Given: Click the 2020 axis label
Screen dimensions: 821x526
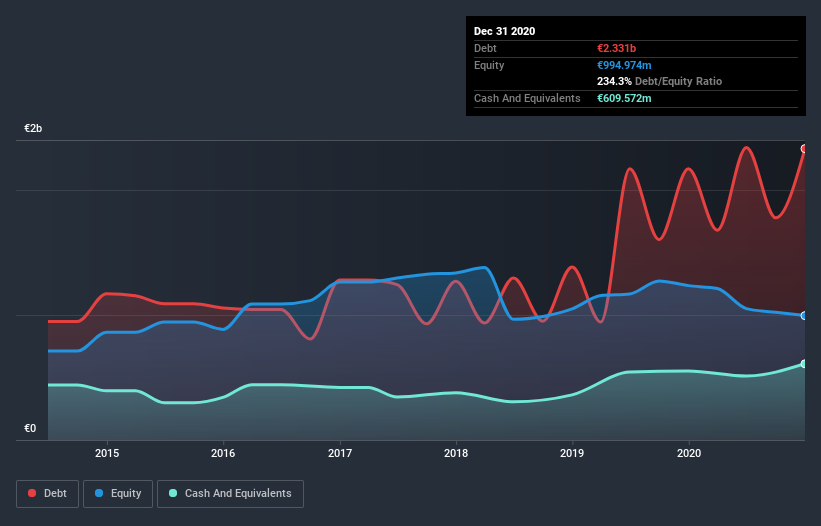Looking at the screenshot, I should click(x=689, y=453).
